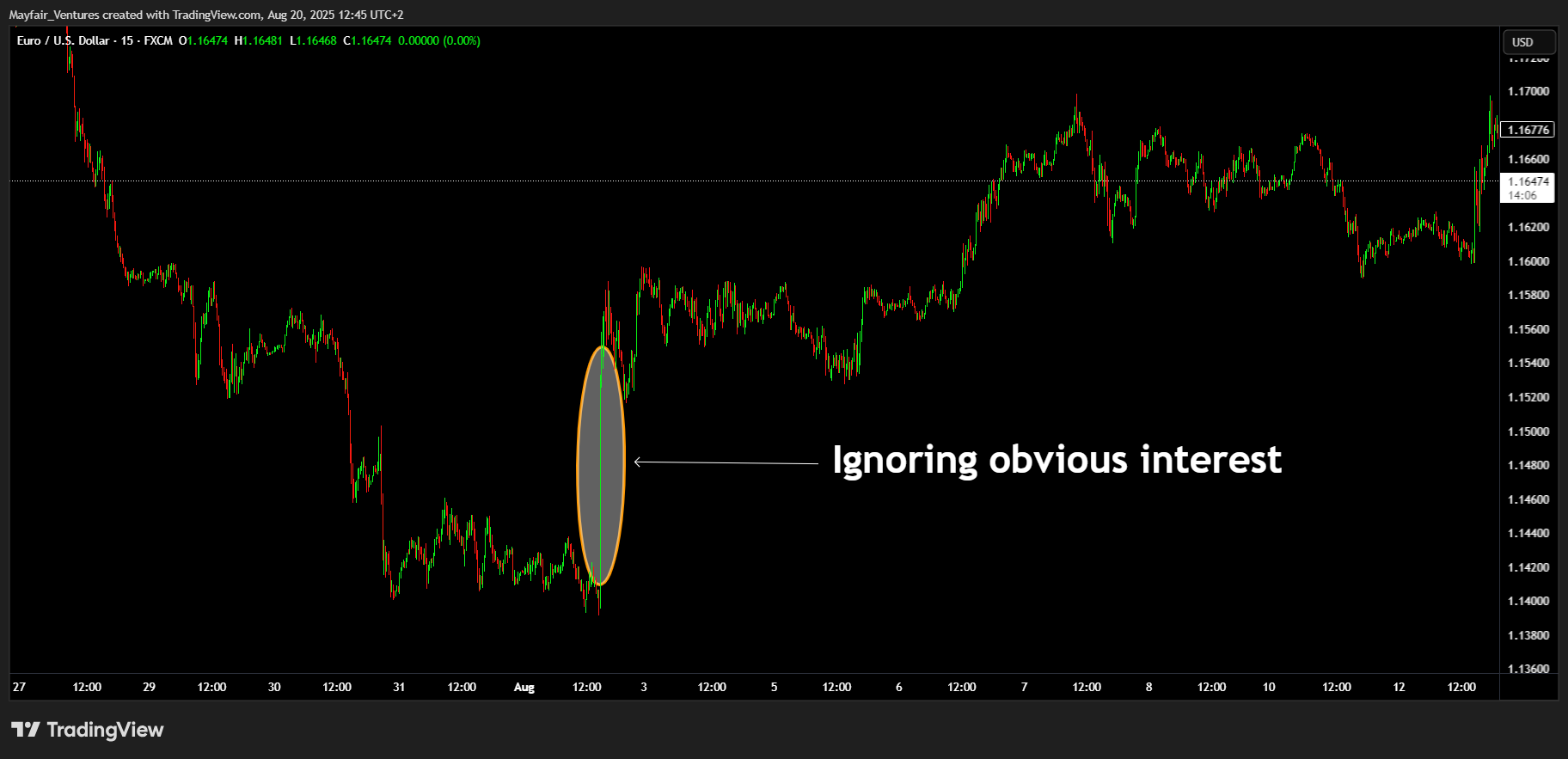This screenshot has width=1568, height=759.
Task: Click the 0.00000 (0.00%) change value
Action: 439,40
